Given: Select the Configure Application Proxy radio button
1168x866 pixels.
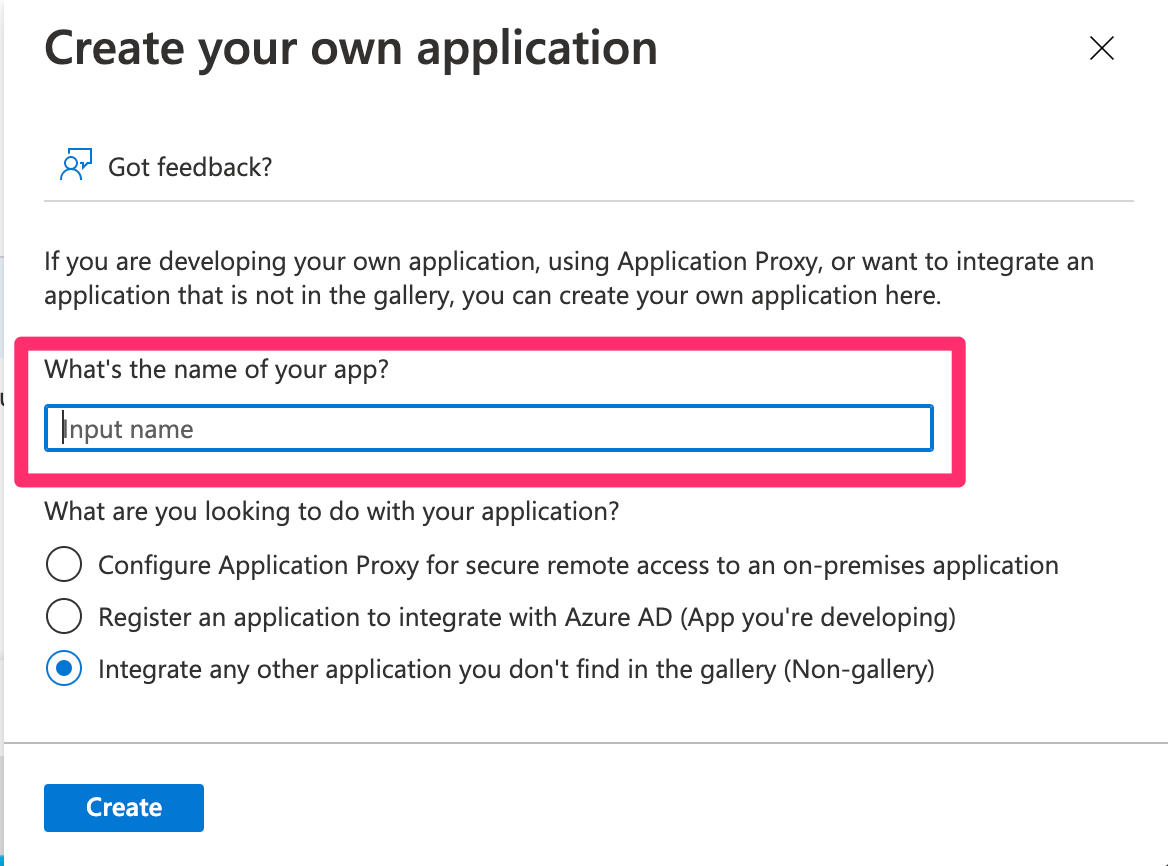Looking at the screenshot, I should point(64,565).
